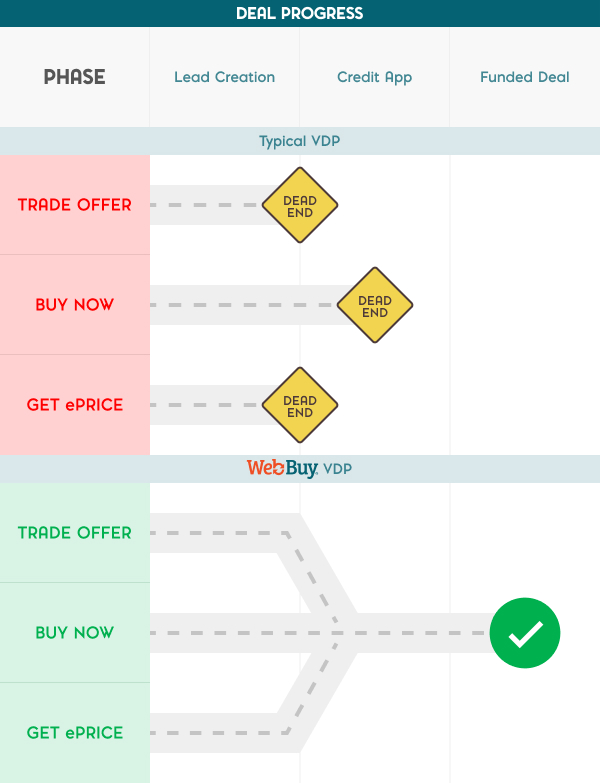Select the Credit App column header

374,77
